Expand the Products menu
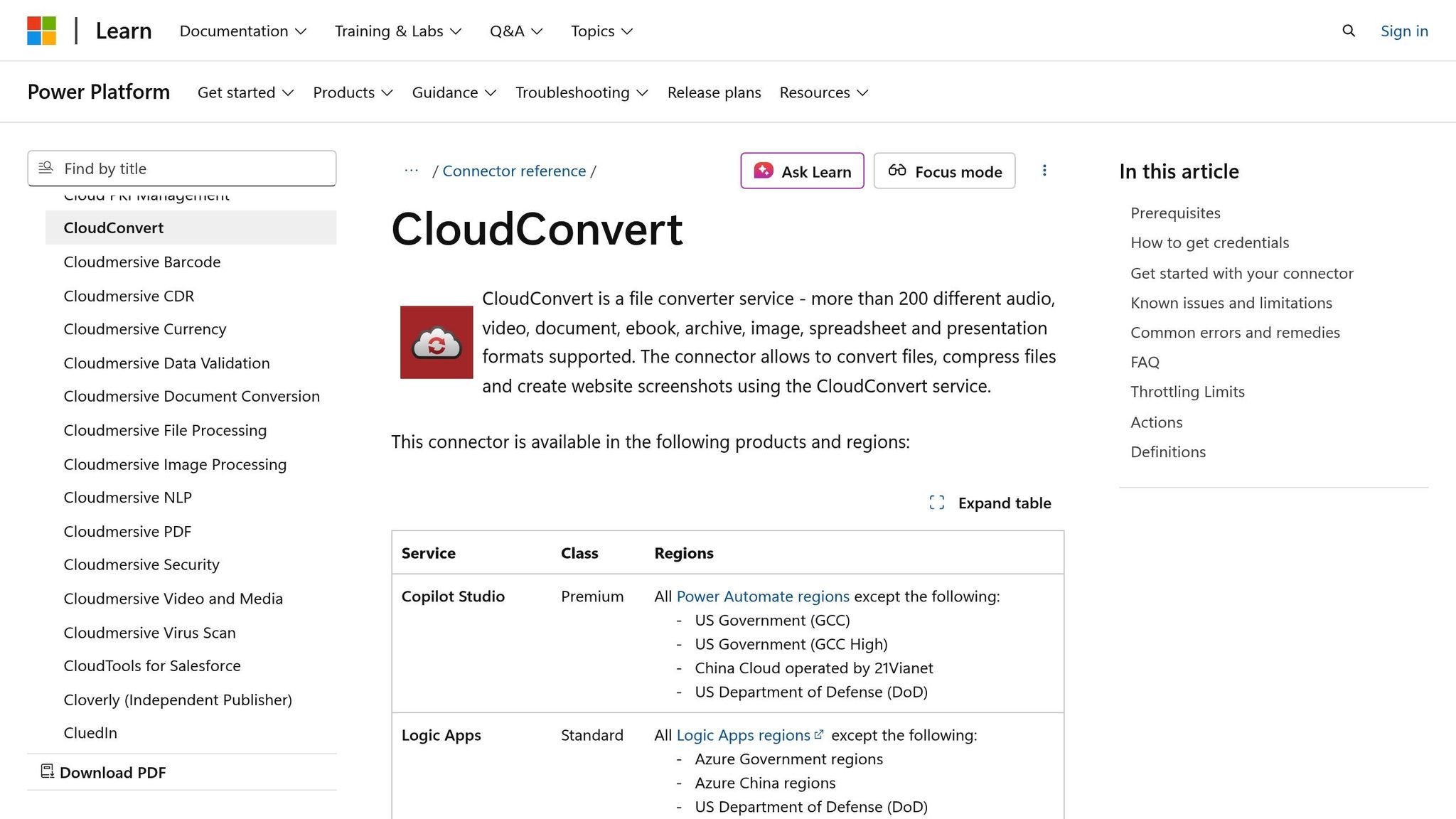This screenshot has height=819, width=1456. pos(352,92)
